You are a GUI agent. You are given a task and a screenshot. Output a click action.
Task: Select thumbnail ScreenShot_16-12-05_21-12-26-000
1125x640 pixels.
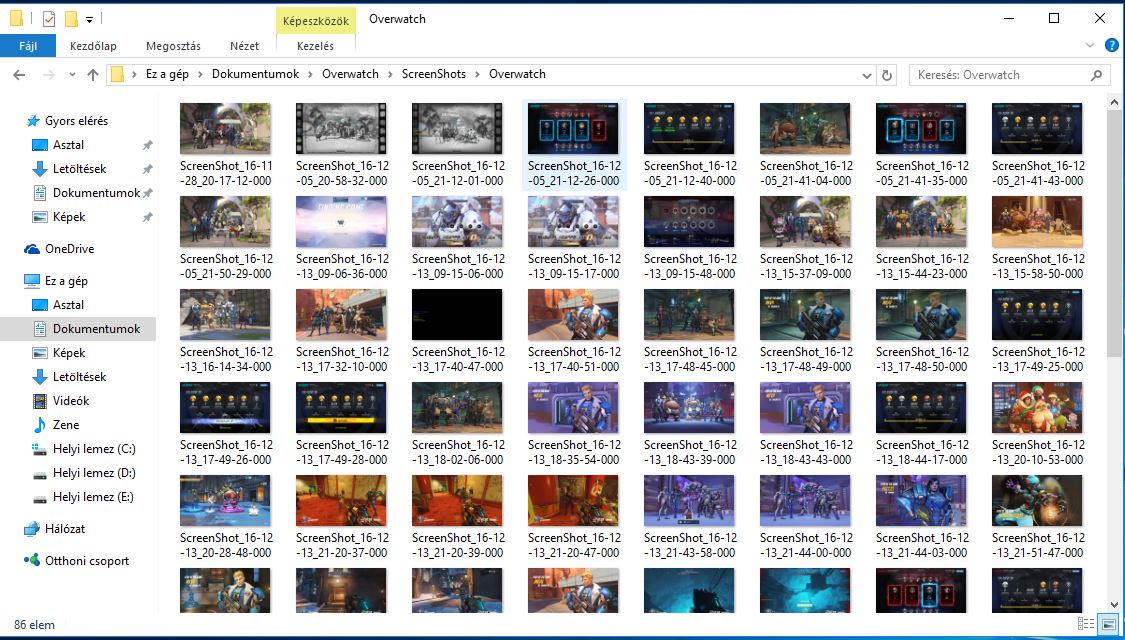coord(573,128)
